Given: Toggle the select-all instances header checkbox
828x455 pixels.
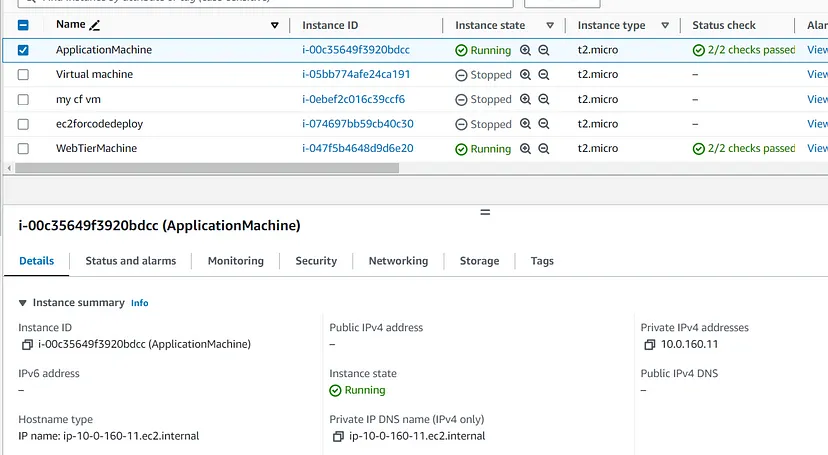Looking at the screenshot, I should (x=23, y=25).
